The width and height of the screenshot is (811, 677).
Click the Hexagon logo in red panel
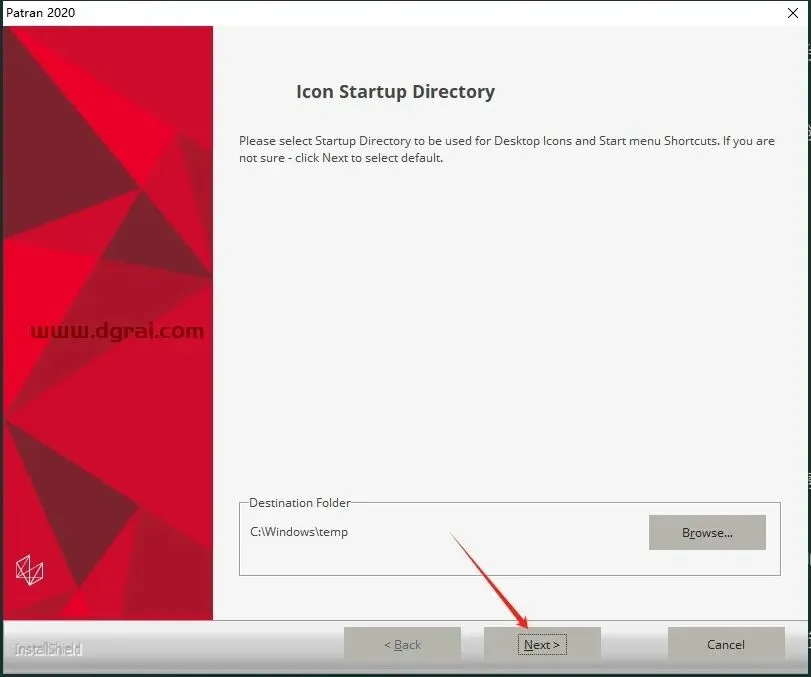point(29,570)
